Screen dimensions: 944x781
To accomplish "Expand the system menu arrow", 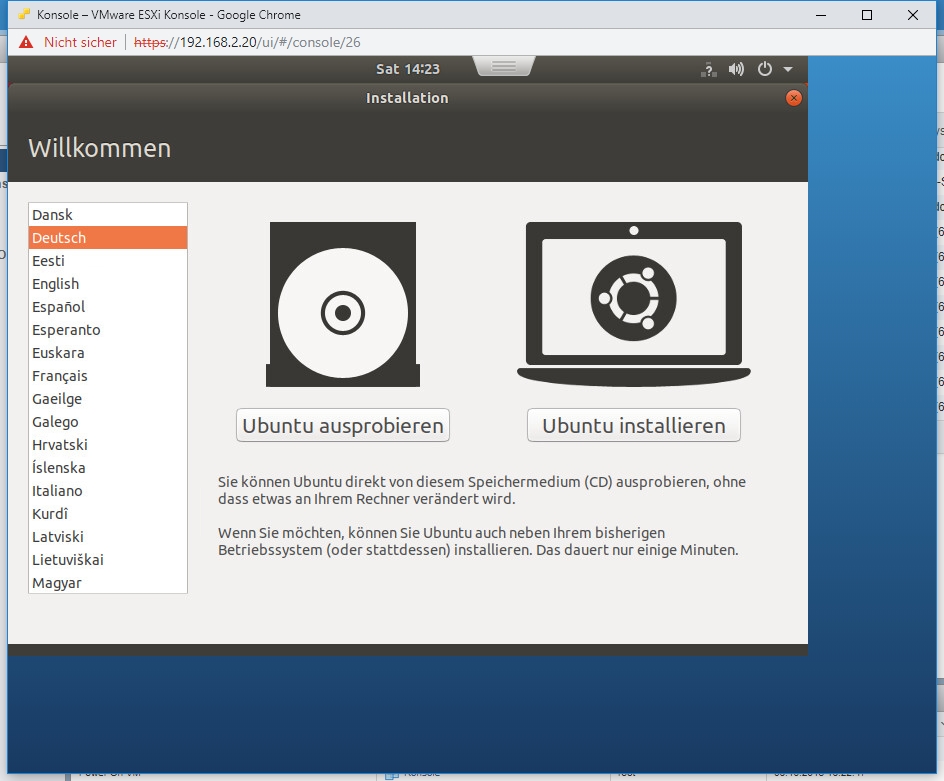I will 787,70.
